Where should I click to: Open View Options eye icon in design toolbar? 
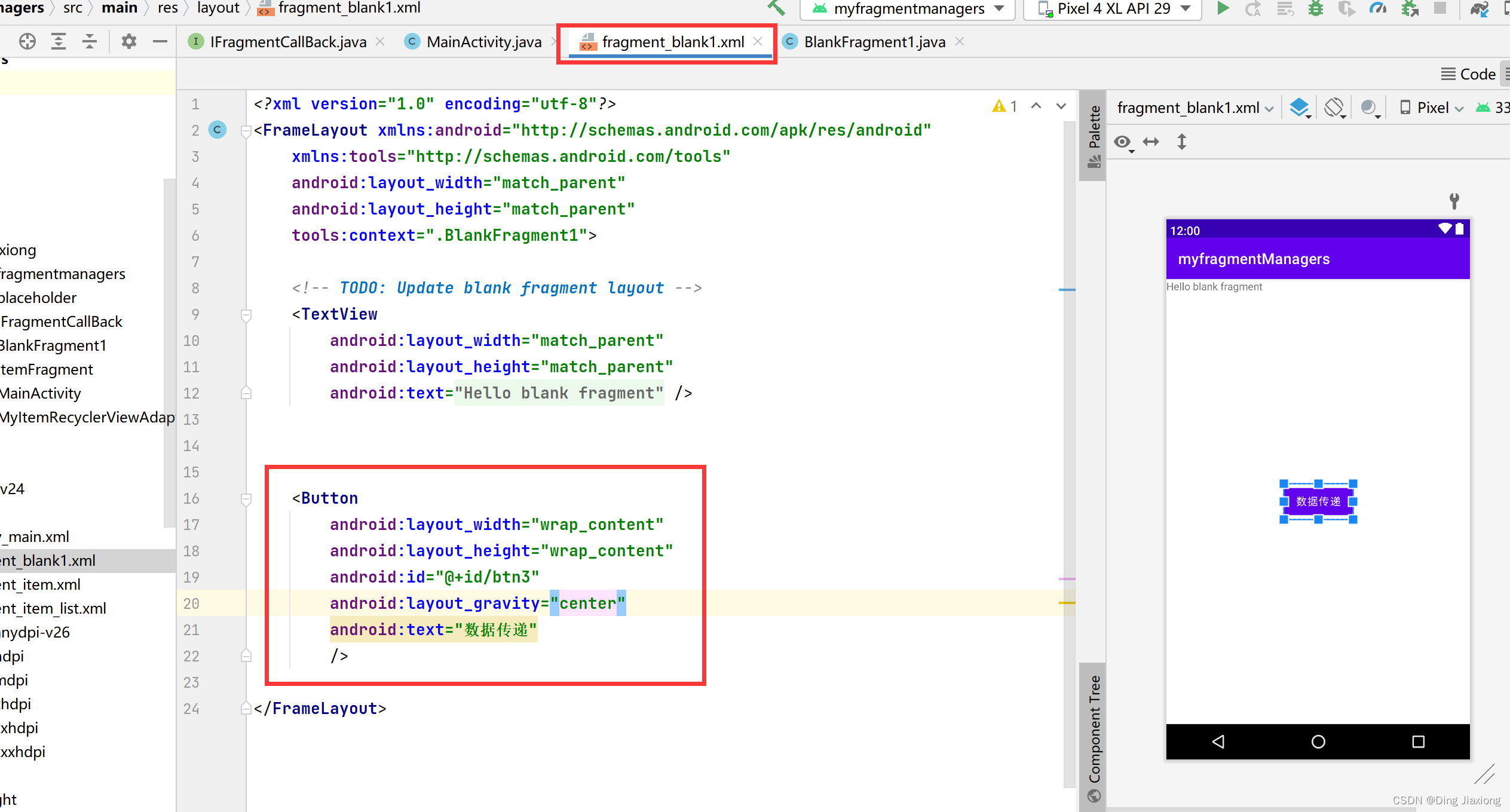(x=1123, y=142)
